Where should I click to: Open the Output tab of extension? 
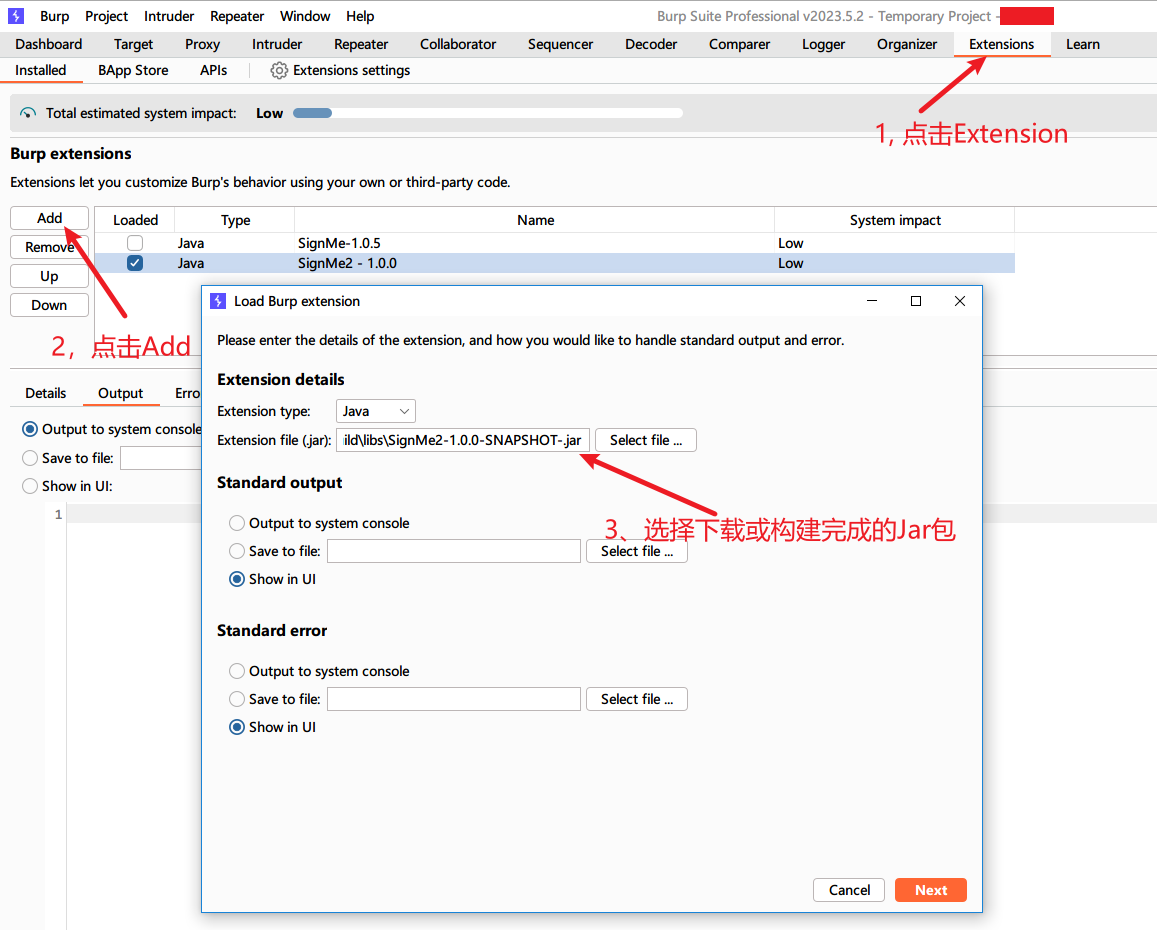pyautogui.click(x=120, y=393)
